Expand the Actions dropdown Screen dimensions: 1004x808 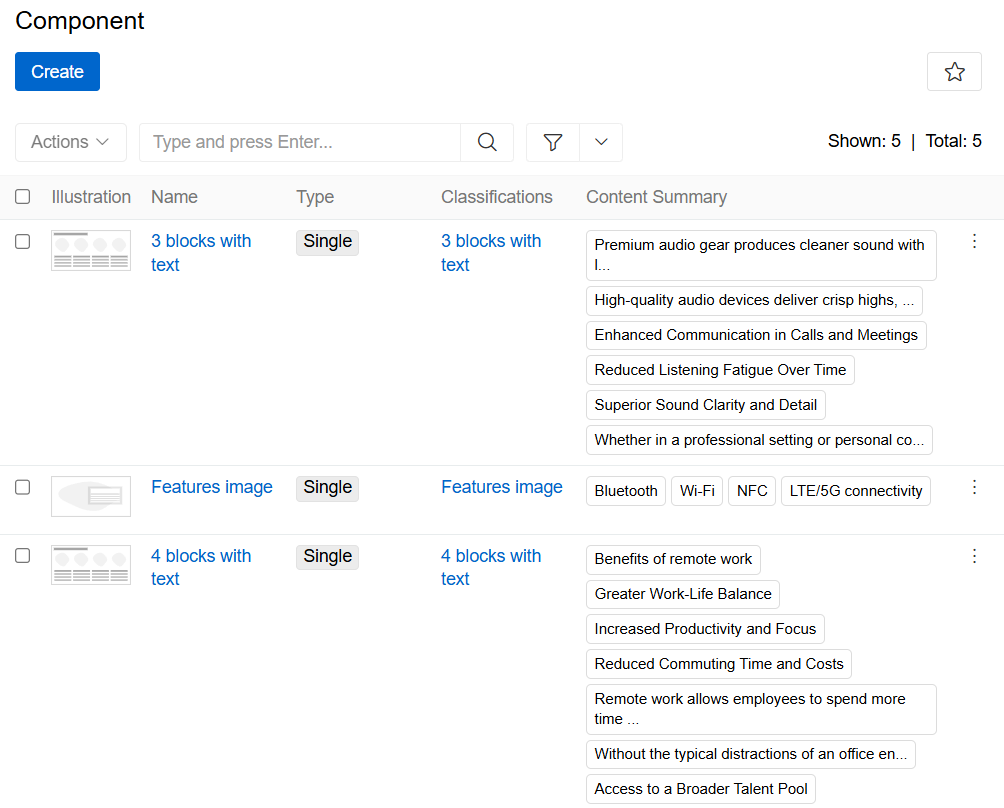pos(70,142)
